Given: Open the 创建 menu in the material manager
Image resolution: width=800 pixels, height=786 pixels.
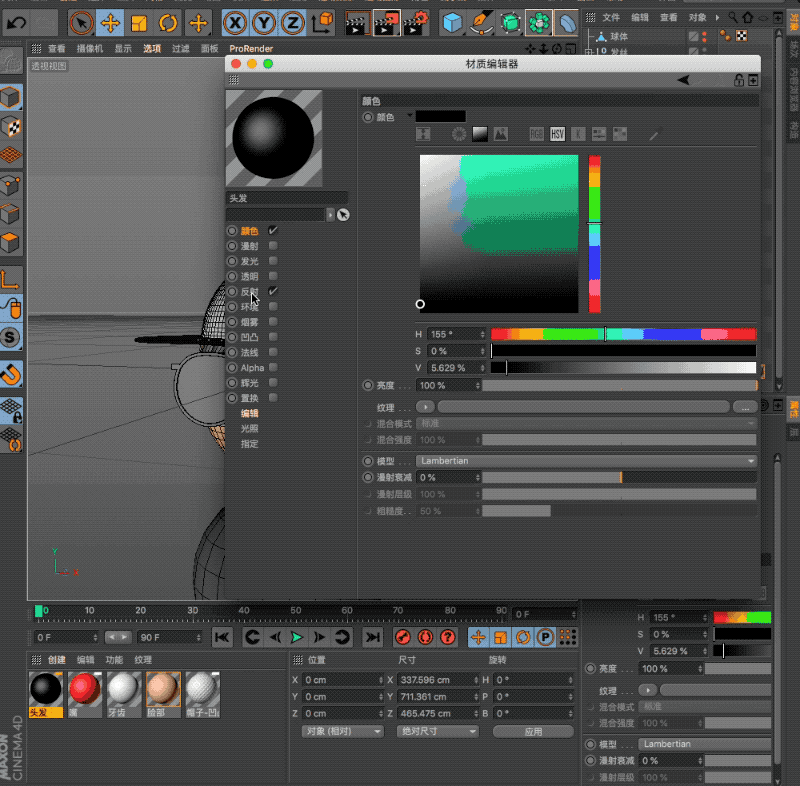Looking at the screenshot, I should click(x=57, y=660).
